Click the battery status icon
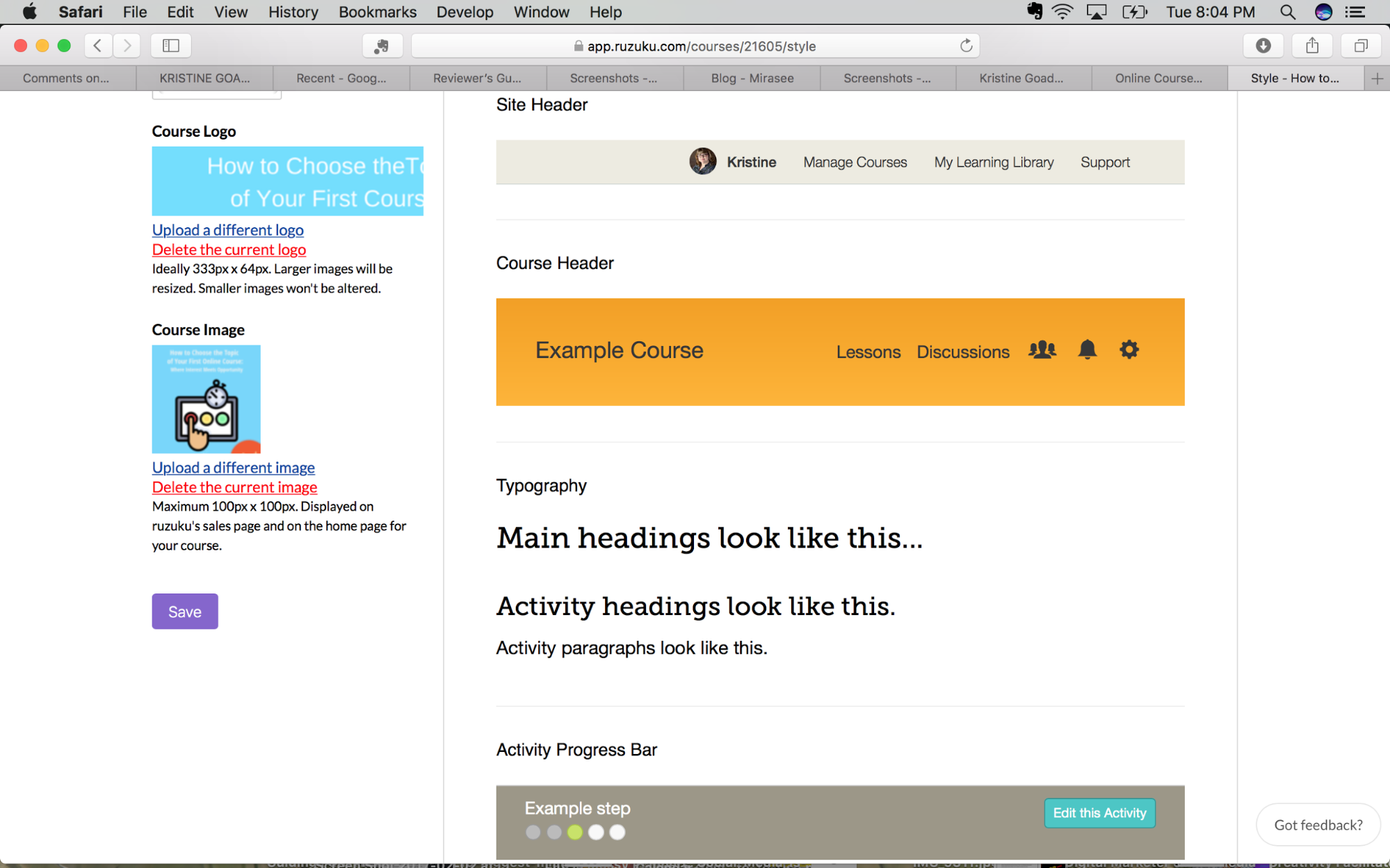Screen dimensions: 1390x868 [1134, 12]
